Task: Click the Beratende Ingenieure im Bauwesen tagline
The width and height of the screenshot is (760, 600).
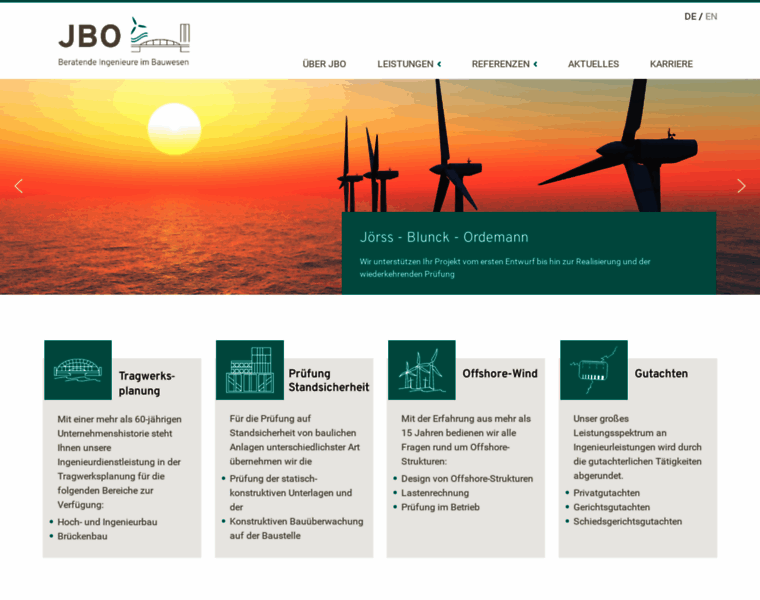Action: 124,62
